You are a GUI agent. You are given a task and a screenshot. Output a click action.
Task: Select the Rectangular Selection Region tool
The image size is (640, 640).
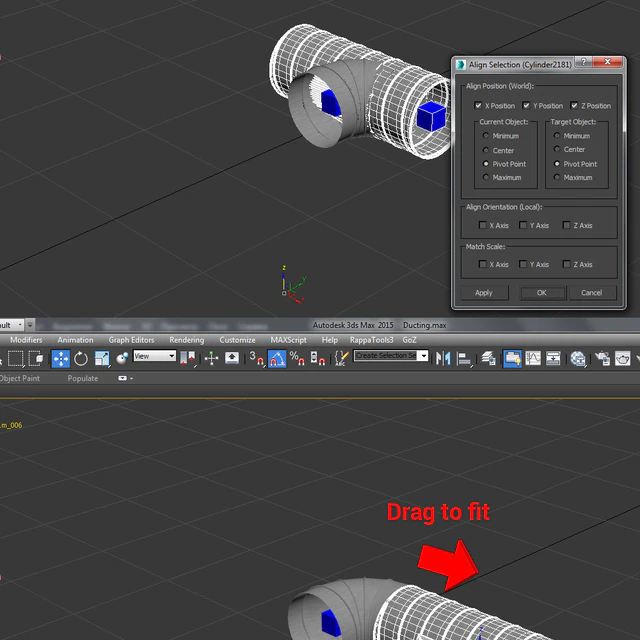[x=16, y=359]
